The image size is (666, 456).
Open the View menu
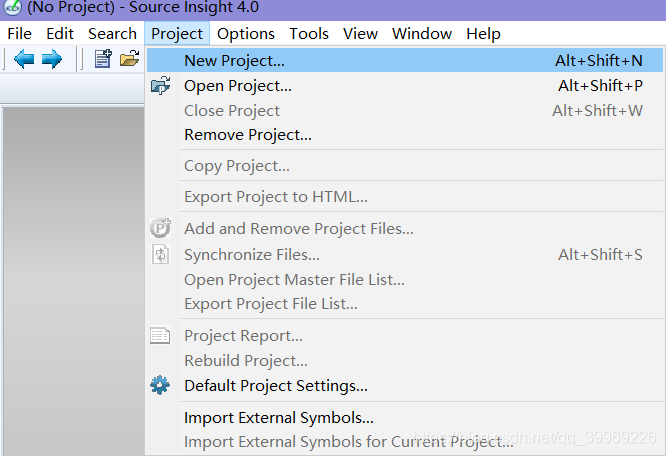(x=360, y=34)
